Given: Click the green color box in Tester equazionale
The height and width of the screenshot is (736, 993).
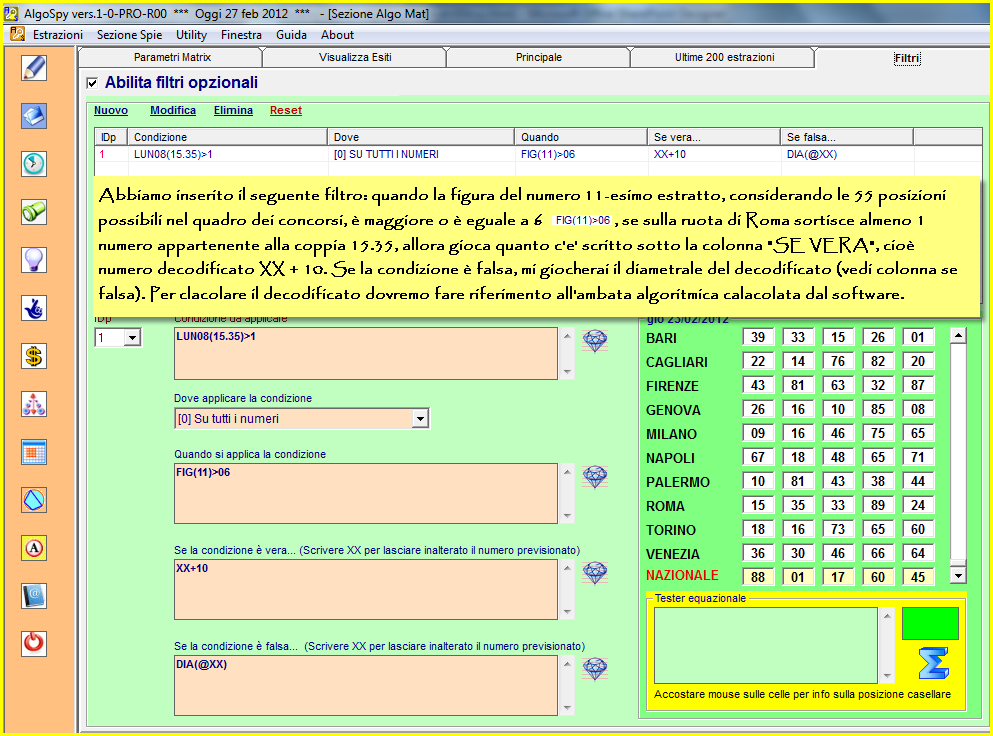Looking at the screenshot, I should 930,623.
